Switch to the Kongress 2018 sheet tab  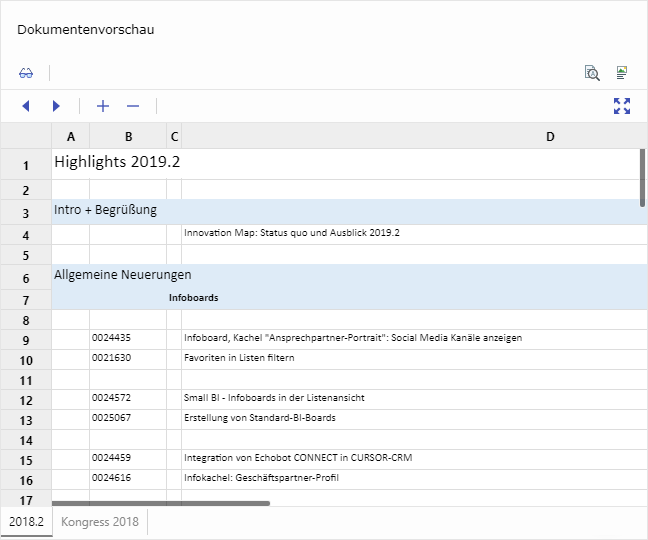point(100,522)
